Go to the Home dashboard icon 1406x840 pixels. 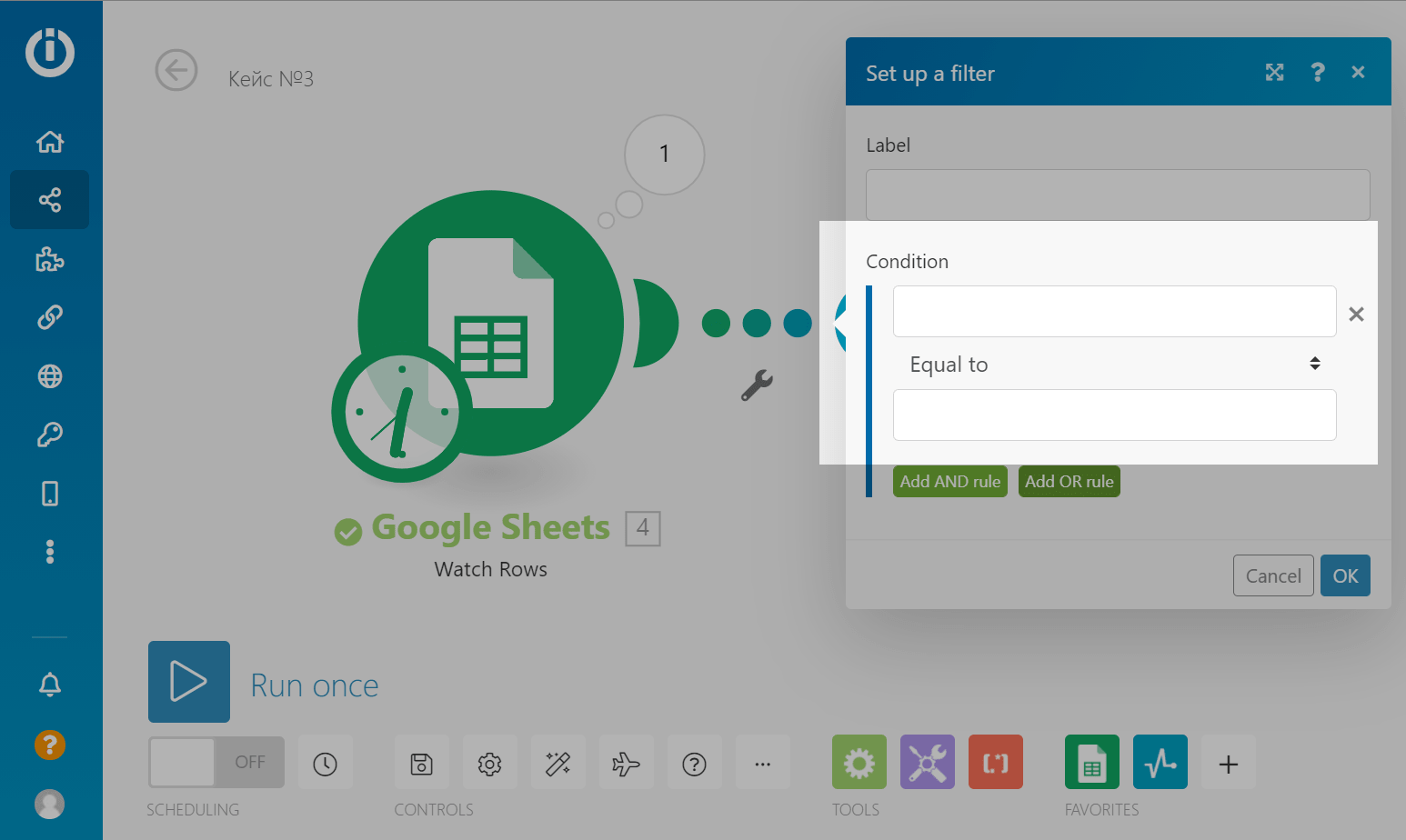[x=50, y=142]
